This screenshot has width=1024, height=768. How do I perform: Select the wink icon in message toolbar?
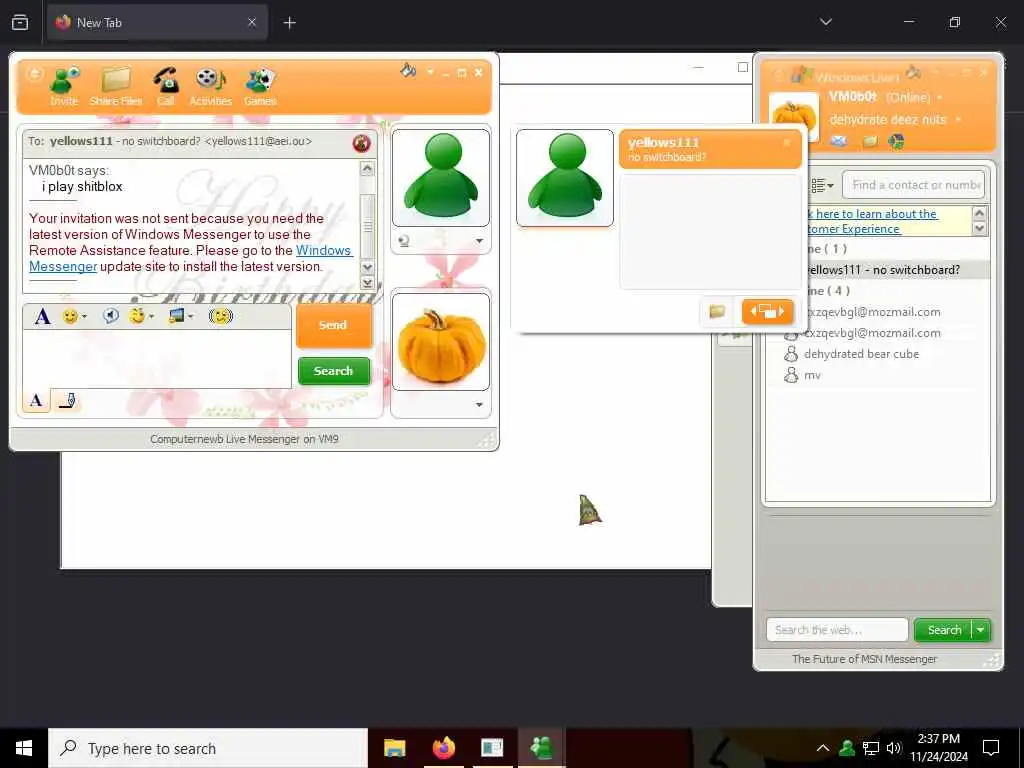(x=136, y=316)
